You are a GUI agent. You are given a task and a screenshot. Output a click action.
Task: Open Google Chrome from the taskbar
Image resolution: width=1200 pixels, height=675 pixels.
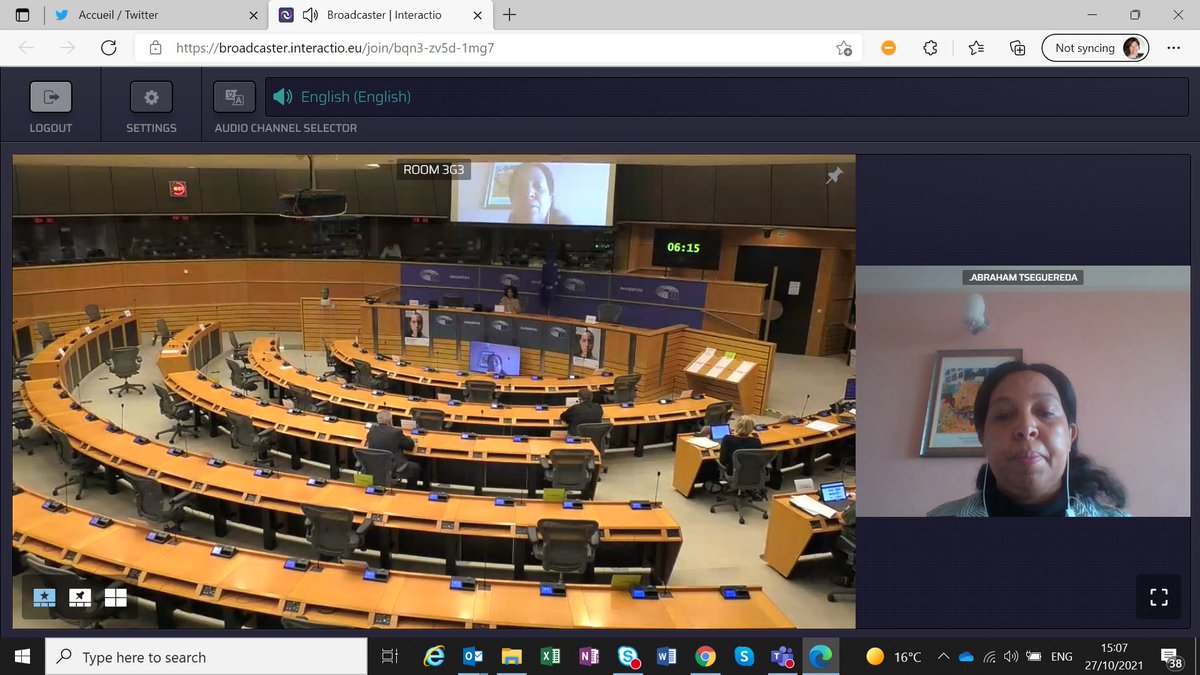[705, 657]
